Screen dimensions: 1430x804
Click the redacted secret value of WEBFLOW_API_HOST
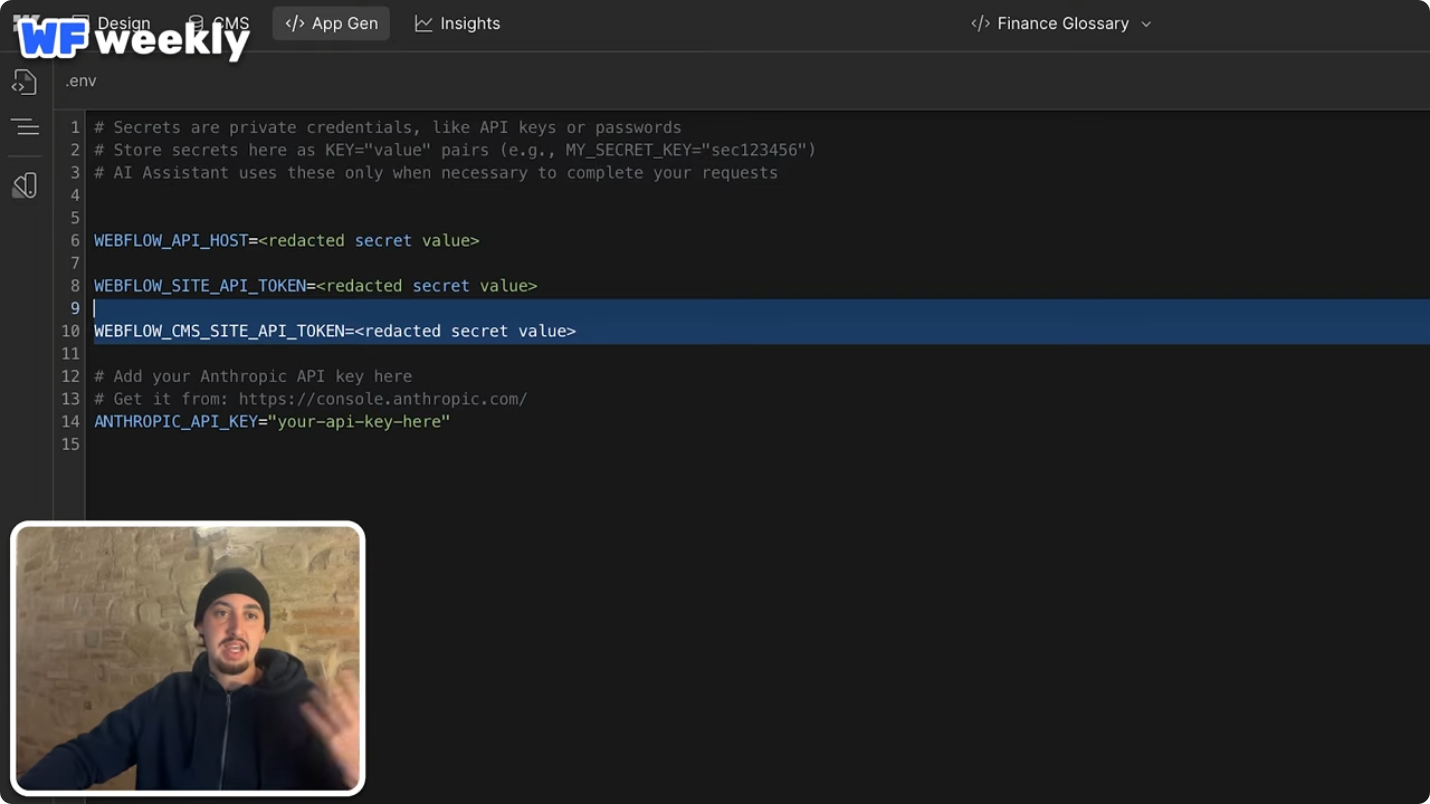pyautogui.click(x=369, y=241)
